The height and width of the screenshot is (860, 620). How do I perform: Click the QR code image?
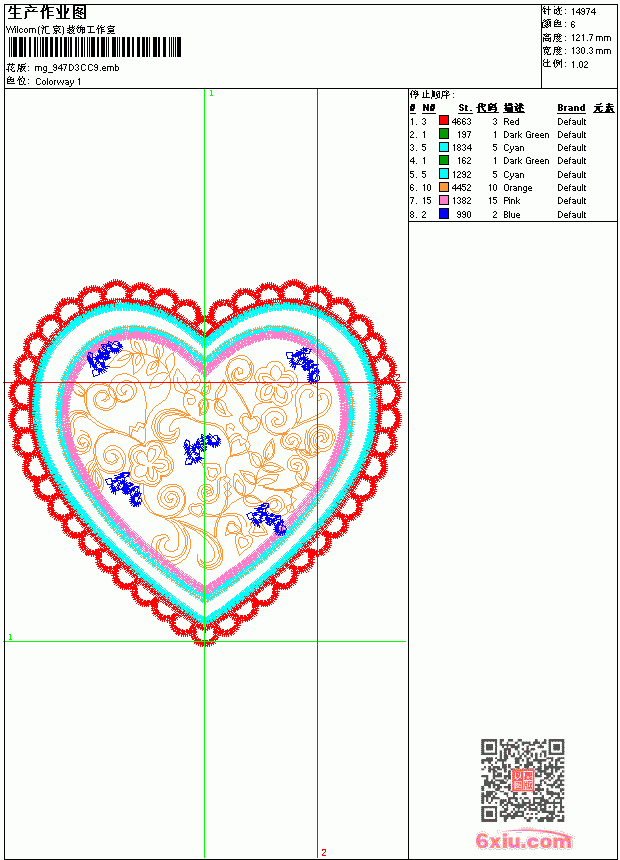523,780
